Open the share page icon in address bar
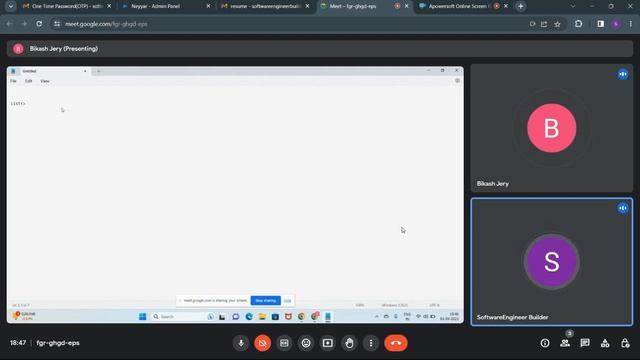The width and height of the screenshot is (640, 360). pyautogui.click(x=544, y=24)
